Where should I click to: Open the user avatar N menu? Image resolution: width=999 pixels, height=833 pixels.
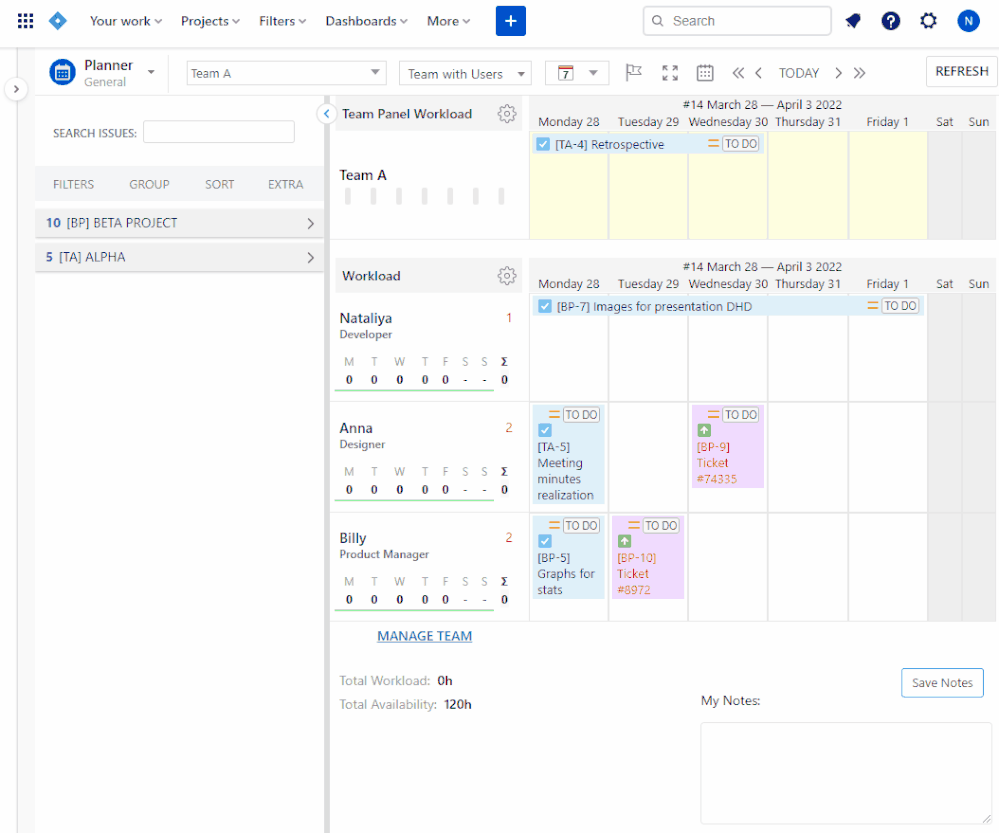click(x=968, y=21)
